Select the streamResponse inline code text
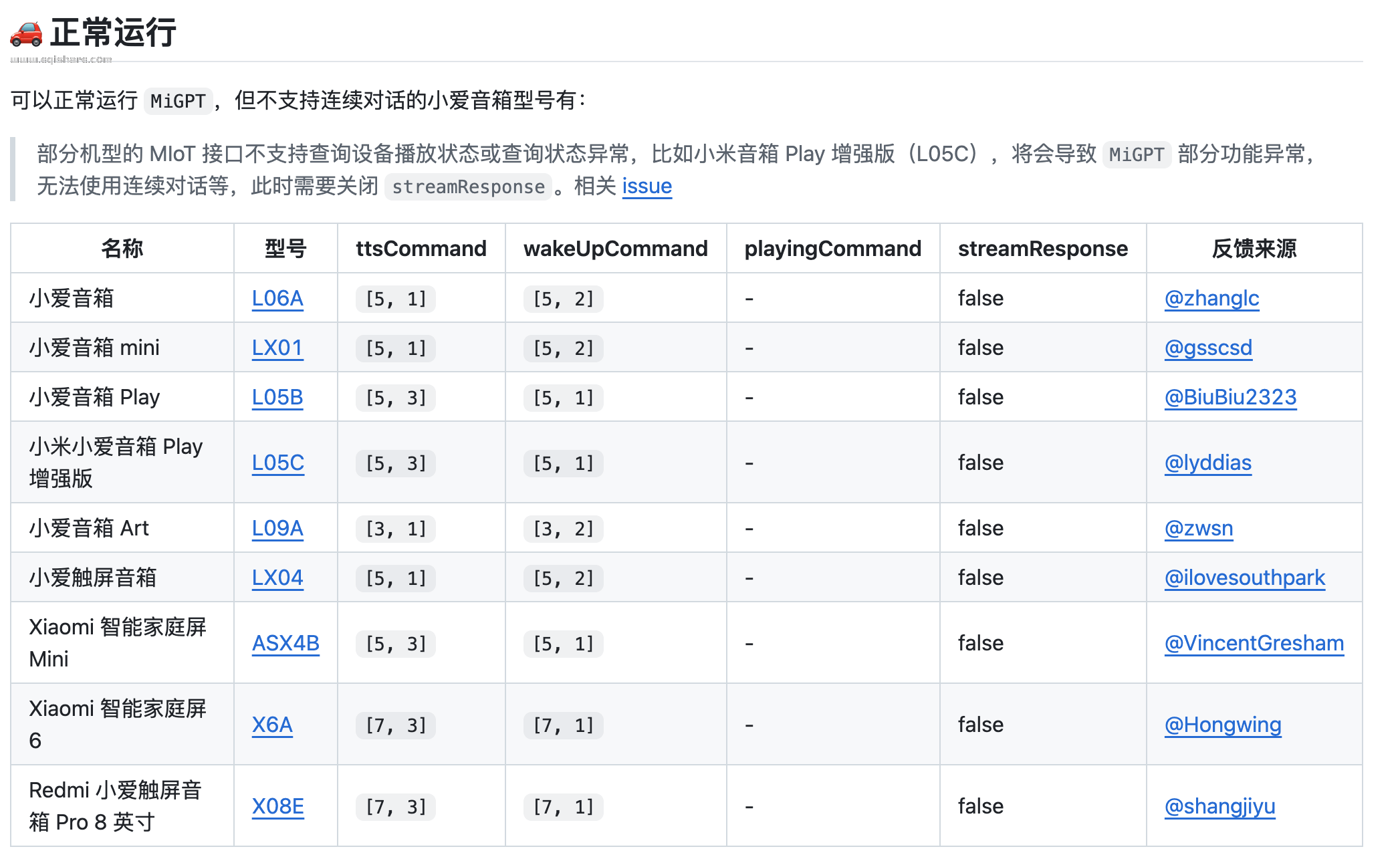This screenshot has height=865, width=1400. (468, 187)
